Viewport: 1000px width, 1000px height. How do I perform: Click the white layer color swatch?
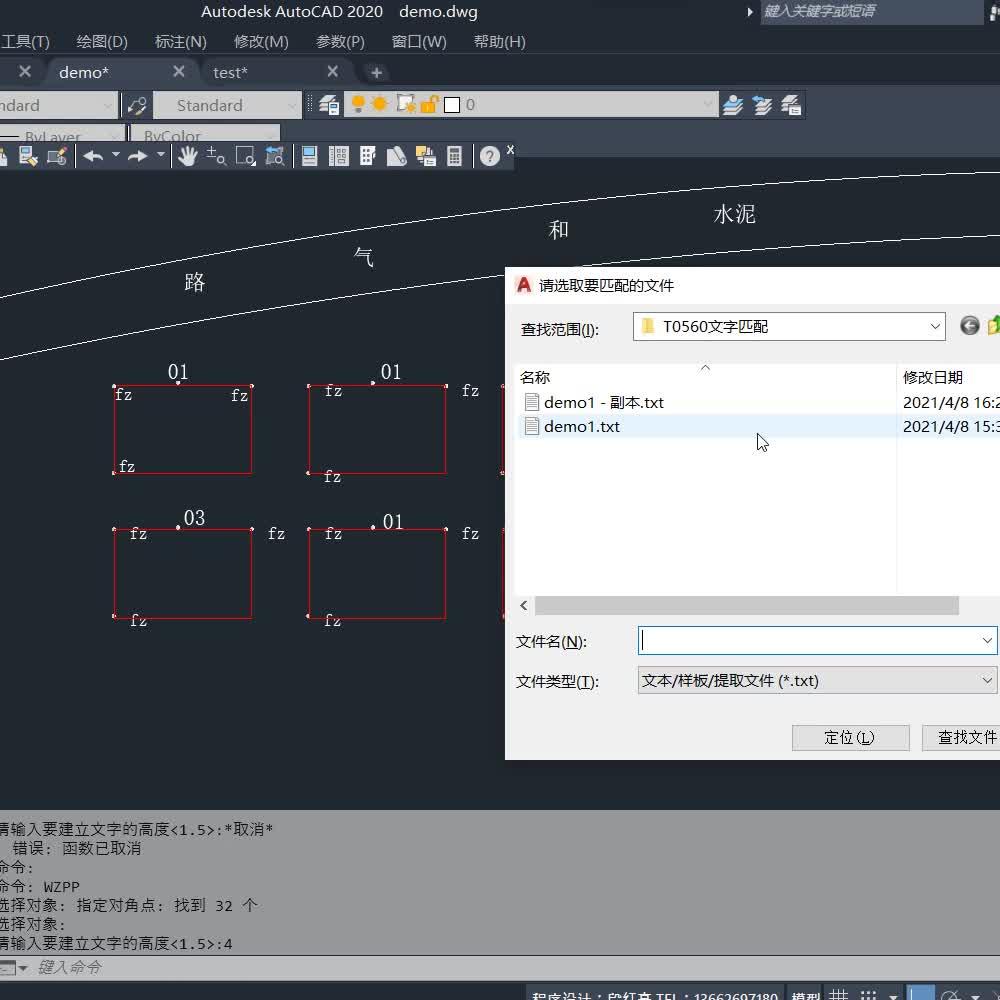tap(451, 104)
